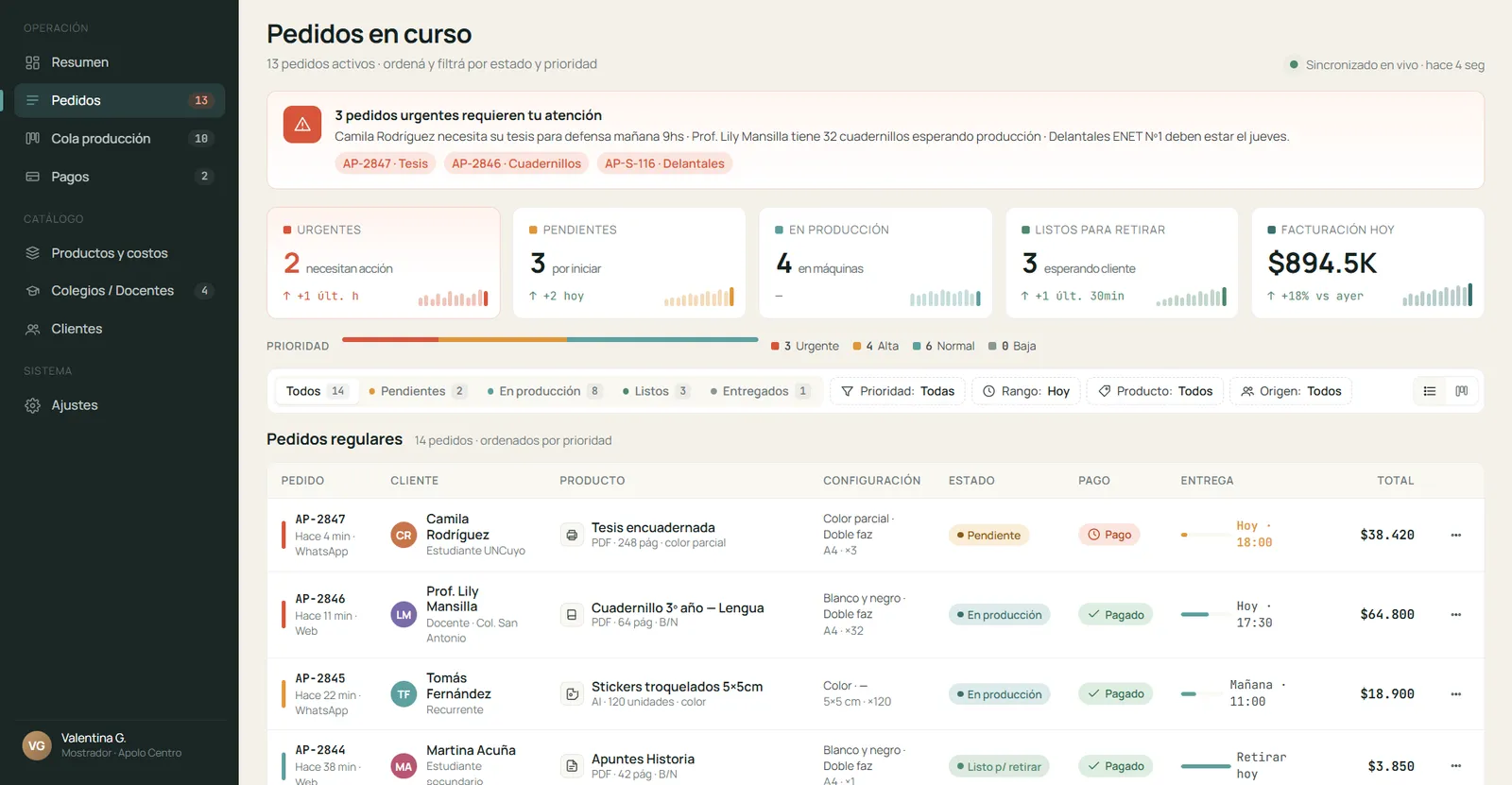Image resolution: width=1512 pixels, height=785 pixels.
Task: Click the Listo p/ retirar status badge
Action: (999, 766)
